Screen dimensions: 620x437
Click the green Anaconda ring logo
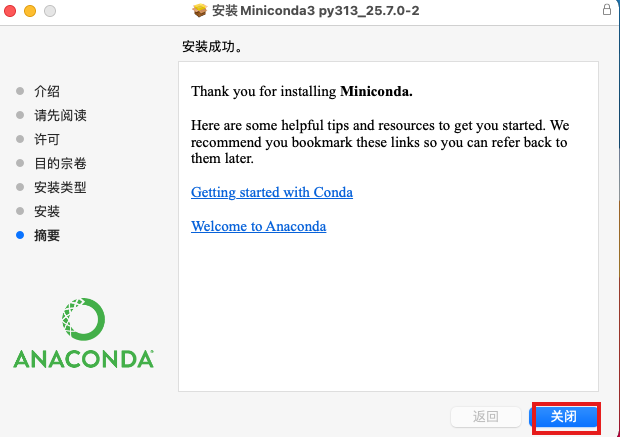(x=83, y=320)
